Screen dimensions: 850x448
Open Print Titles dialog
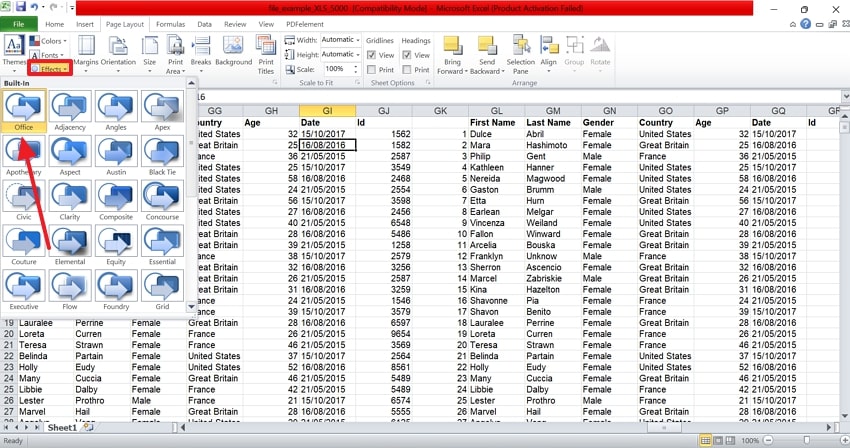tap(266, 53)
